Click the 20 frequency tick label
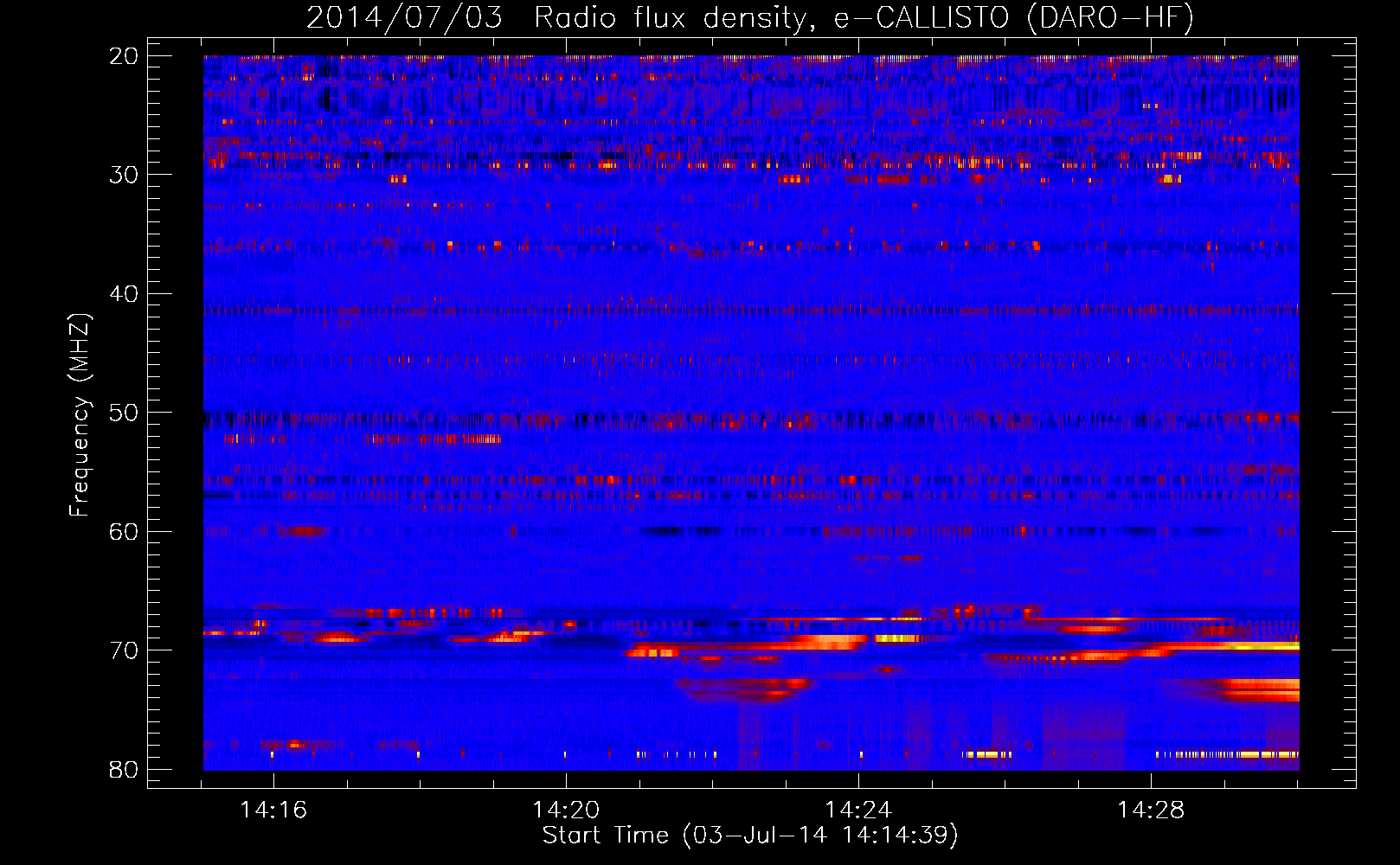 (124, 56)
